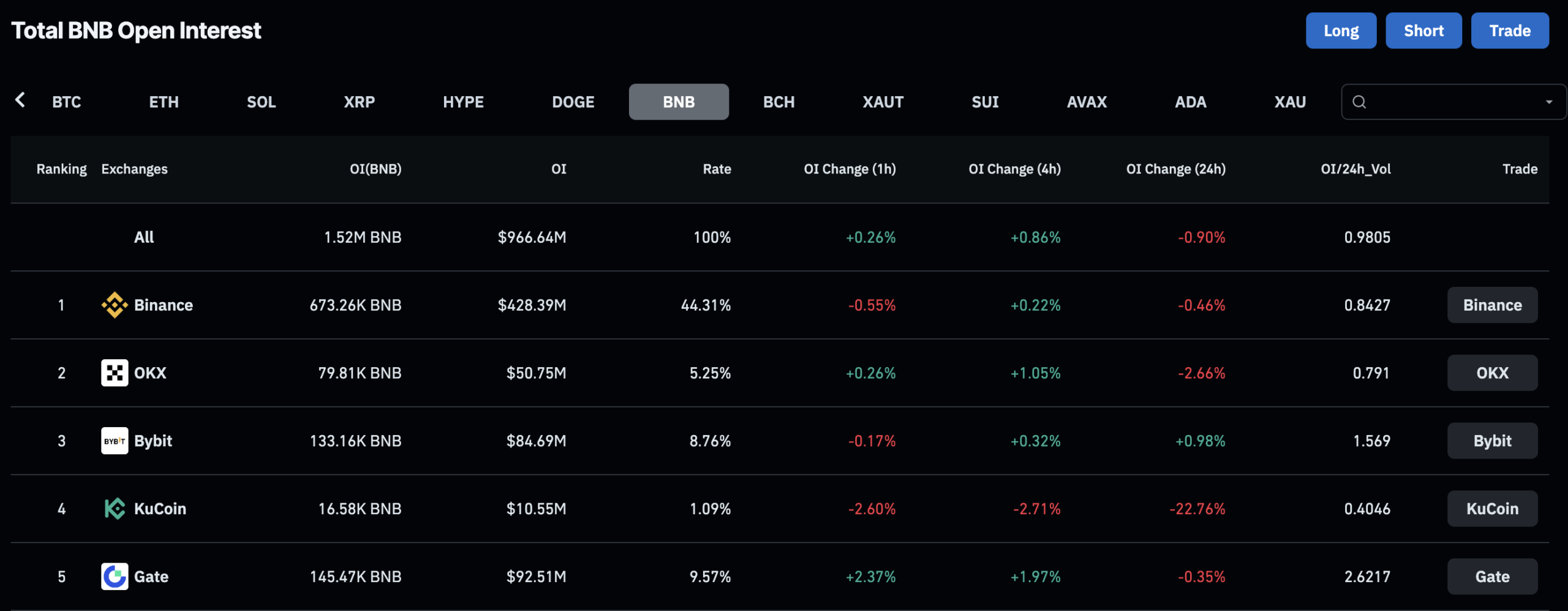
Task: Click the Binance trade button
Action: point(1493,305)
